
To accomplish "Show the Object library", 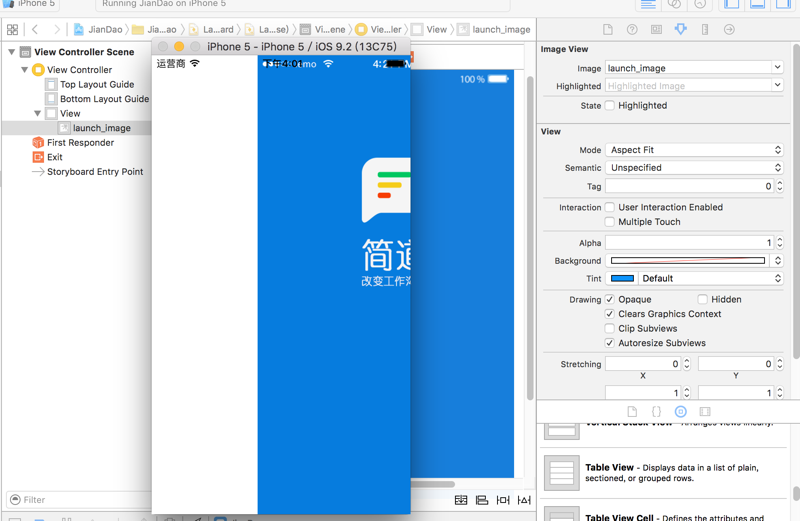I will (681, 412).
